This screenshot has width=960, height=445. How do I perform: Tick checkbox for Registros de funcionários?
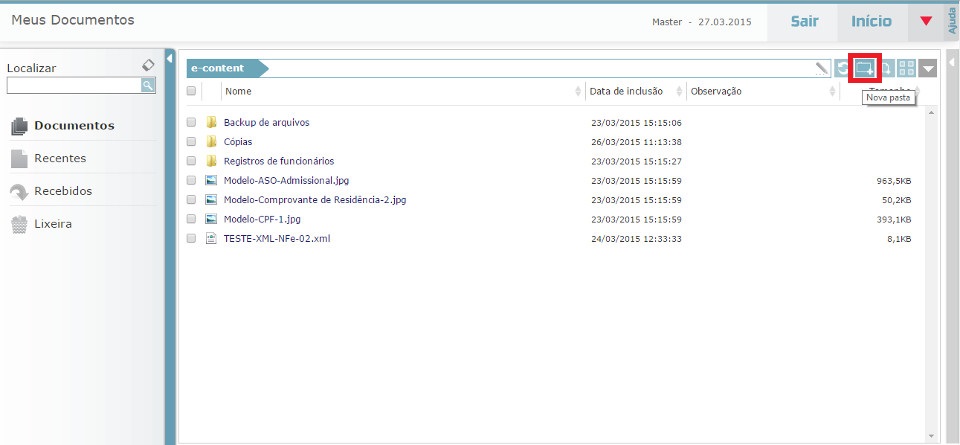(191, 161)
